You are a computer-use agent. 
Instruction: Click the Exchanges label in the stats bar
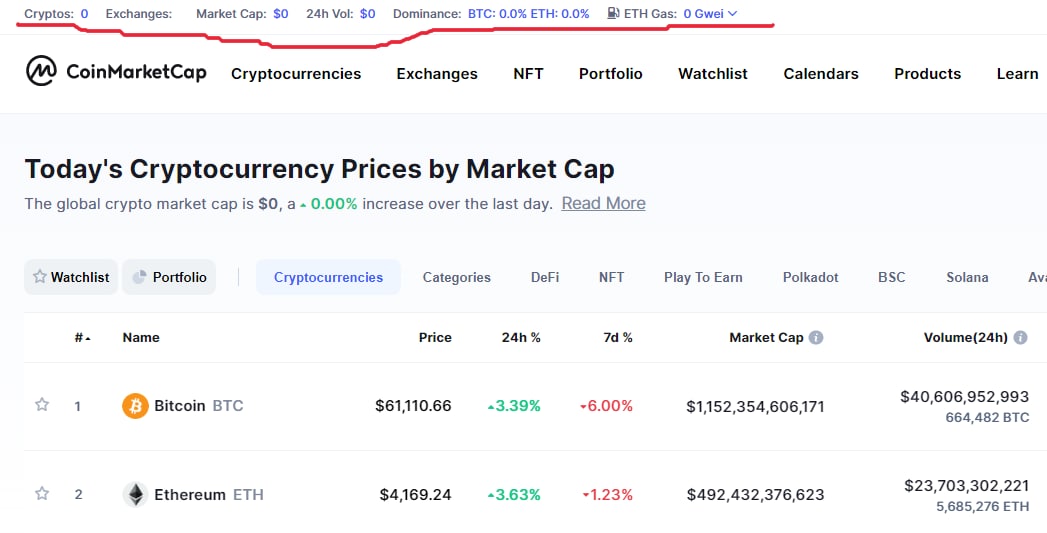tap(138, 13)
